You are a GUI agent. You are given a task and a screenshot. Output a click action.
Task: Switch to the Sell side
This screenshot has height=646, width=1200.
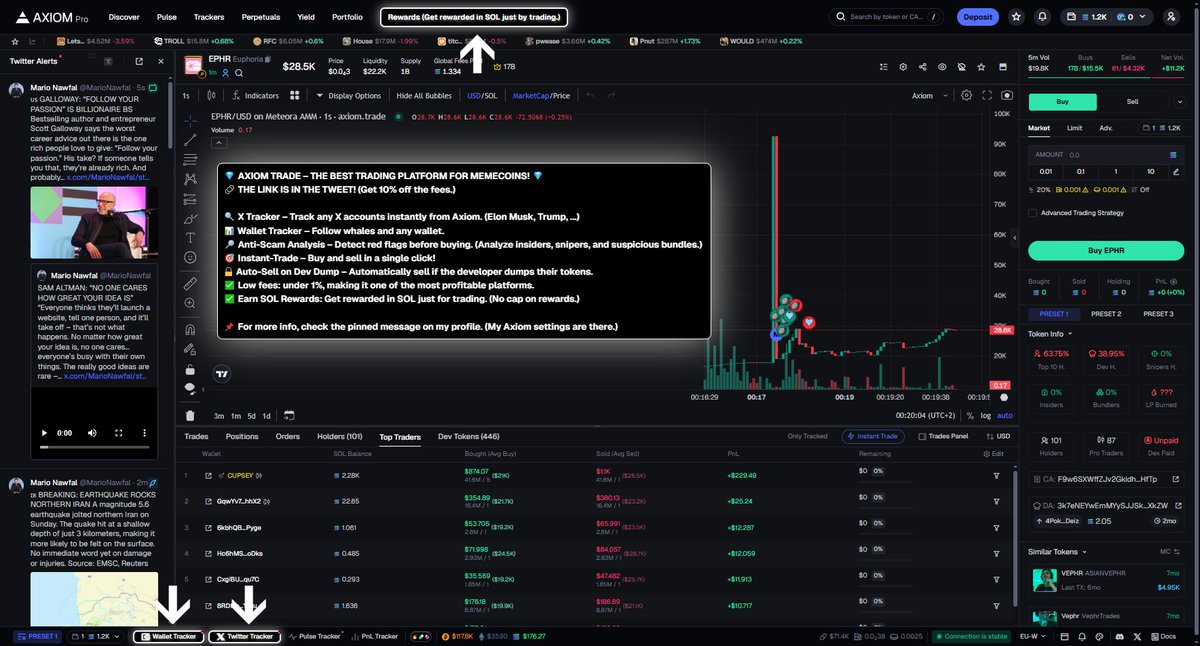tap(1132, 101)
